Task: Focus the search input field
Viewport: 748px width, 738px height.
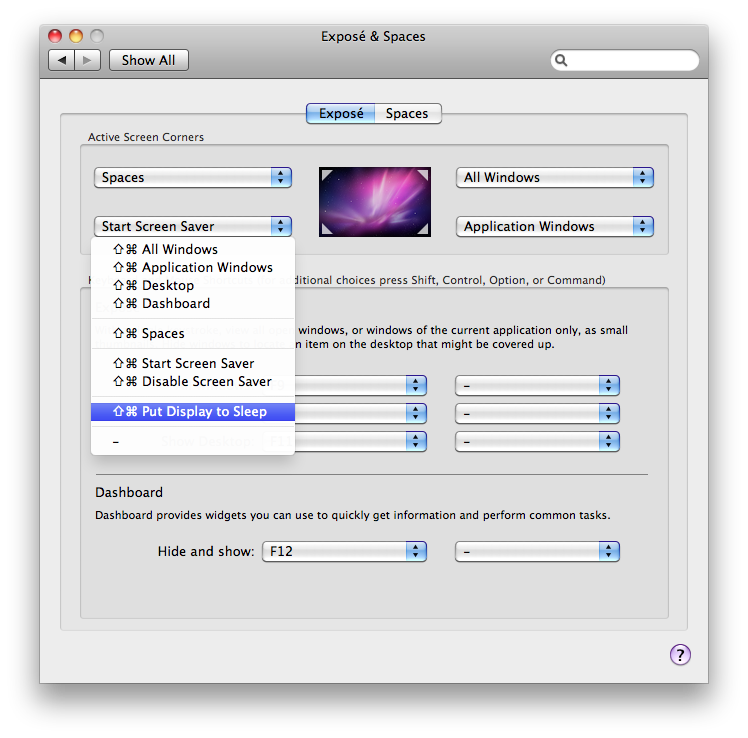Action: pos(625,60)
